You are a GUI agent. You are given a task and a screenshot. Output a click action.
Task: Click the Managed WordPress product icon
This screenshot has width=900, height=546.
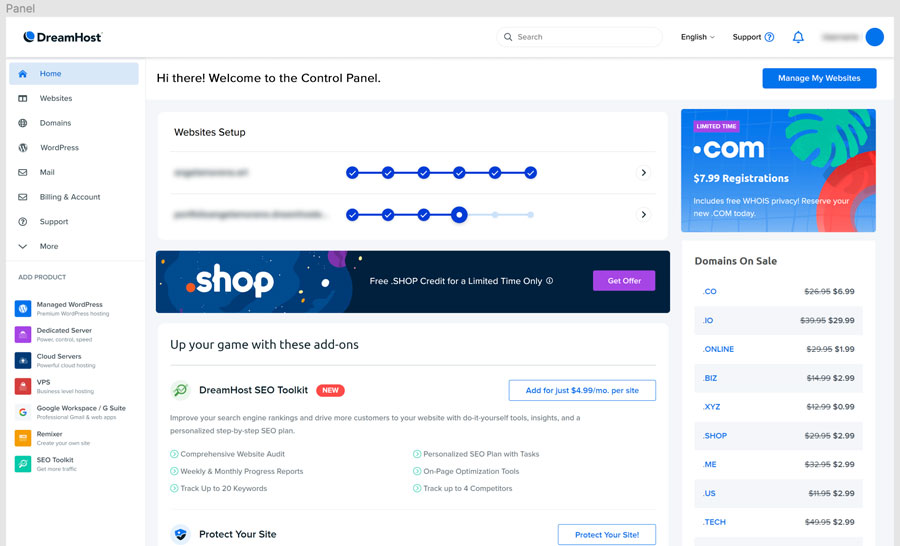[23, 309]
